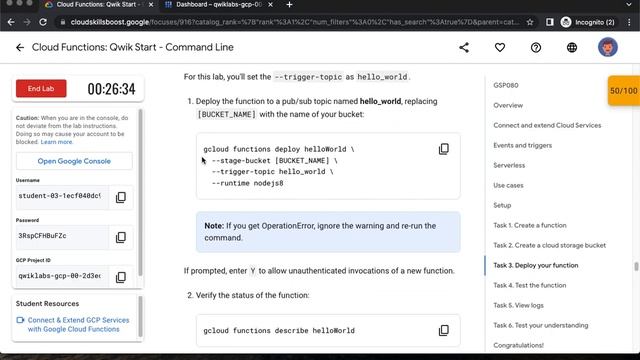Image resolution: width=640 pixels, height=360 pixels.
Task: Go to Task 6. Test your understanding
Action: (x=540, y=325)
